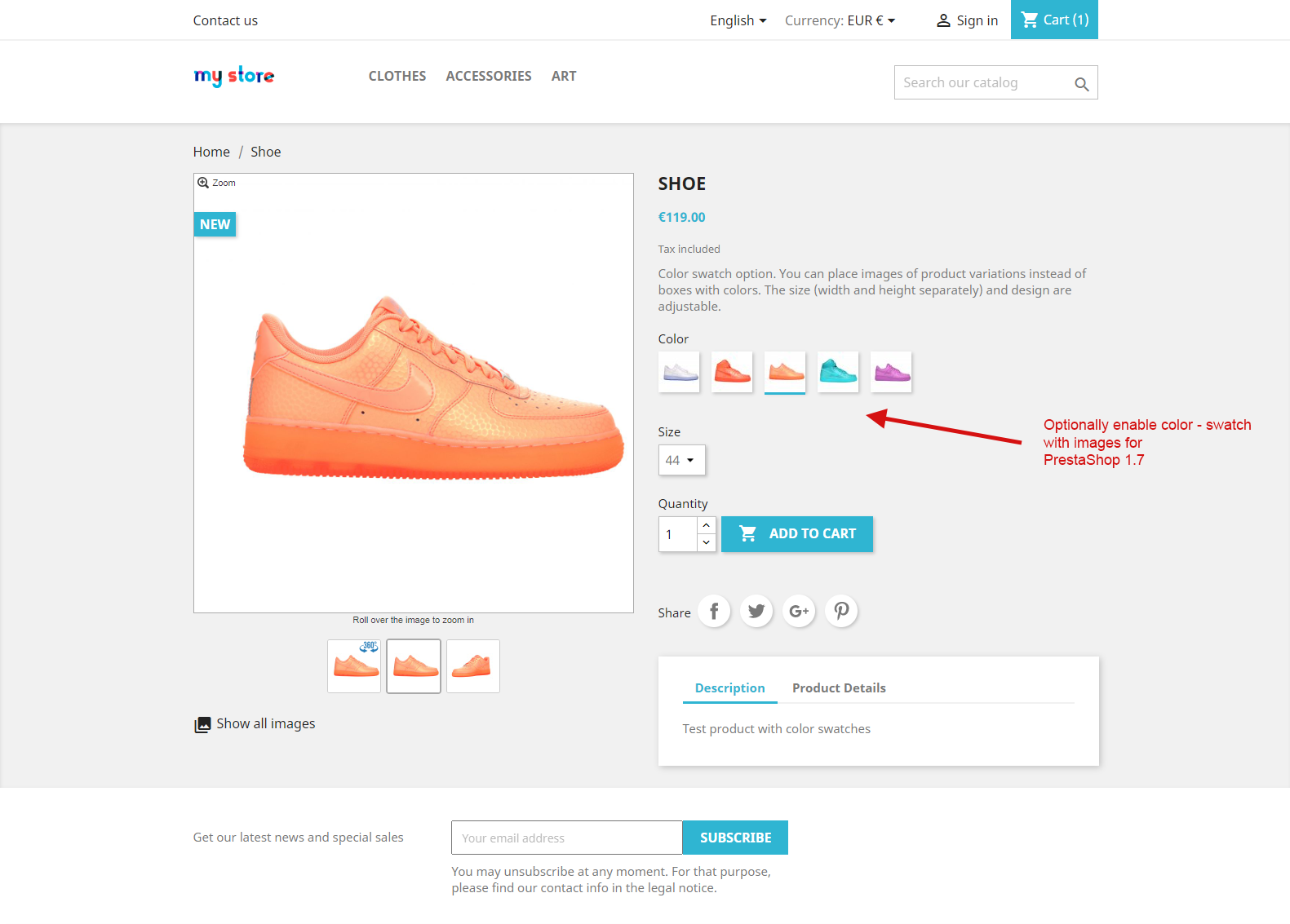The width and height of the screenshot is (1290, 924).
Task: Switch to the Description tab
Action: click(x=730, y=688)
